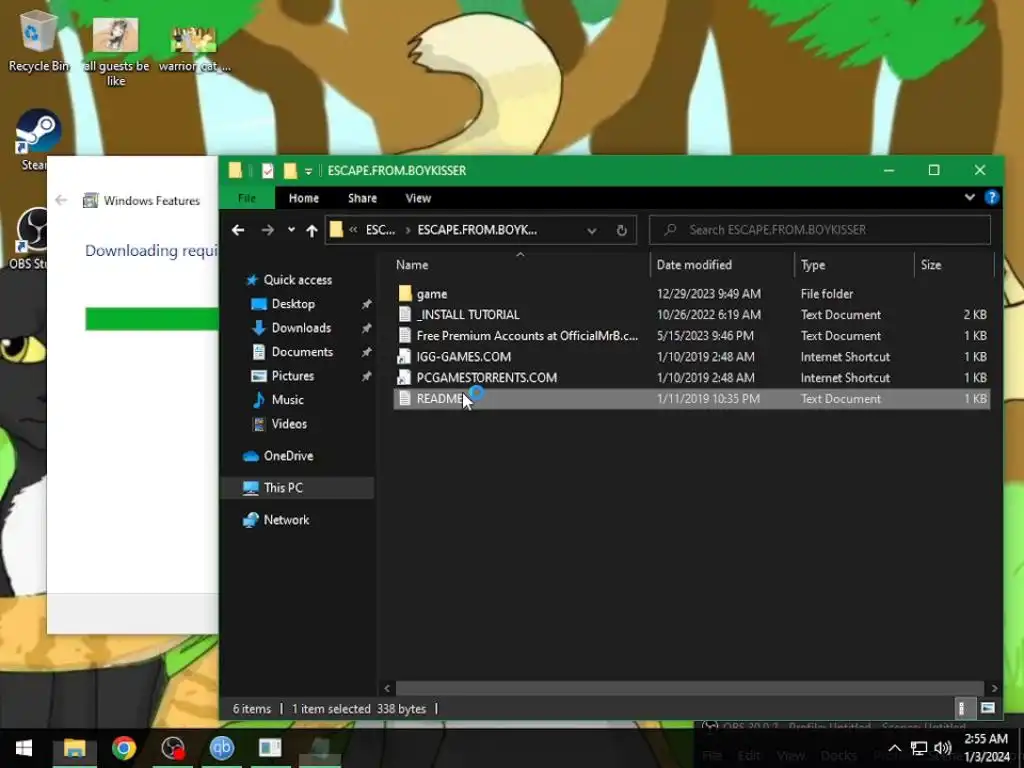
Task: Click back arrow in Windows Features window
Action: 61,200
